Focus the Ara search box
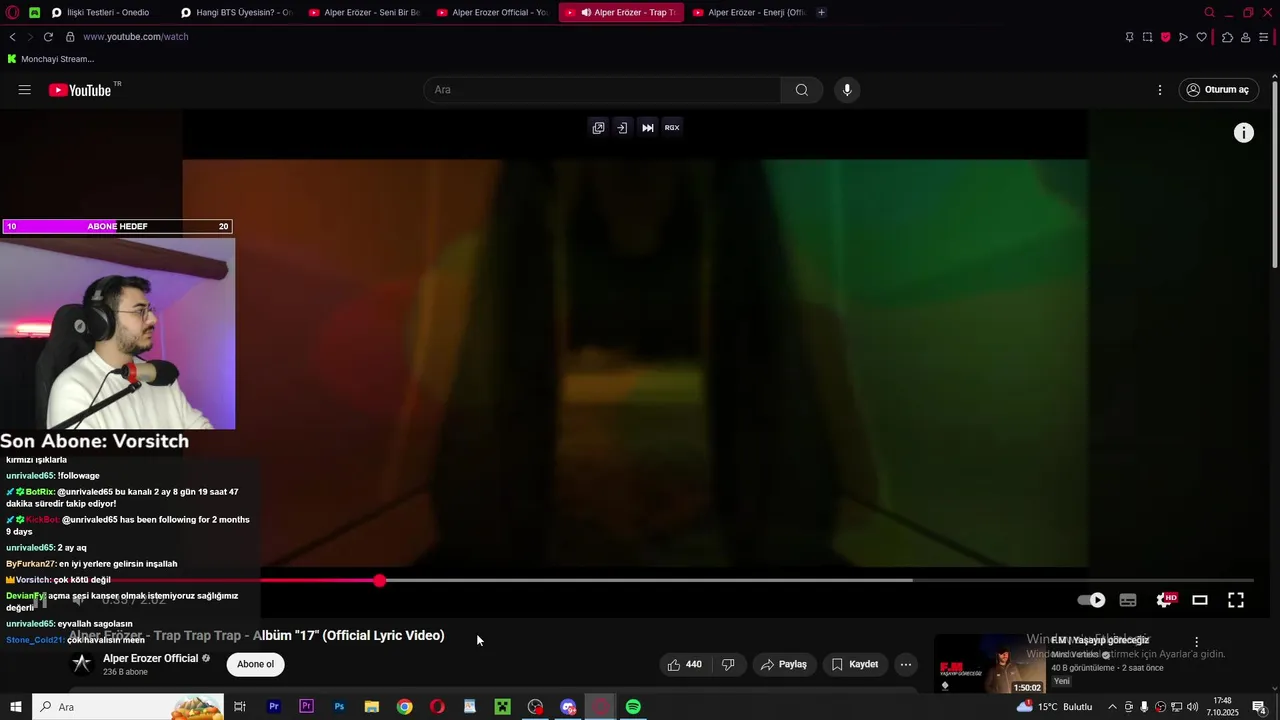This screenshot has height=720, width=1280. (x=603, y=90)
